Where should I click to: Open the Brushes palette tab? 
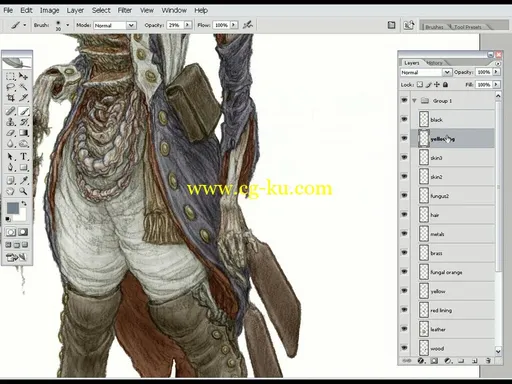pyautogui.click(x=434, y=27)
